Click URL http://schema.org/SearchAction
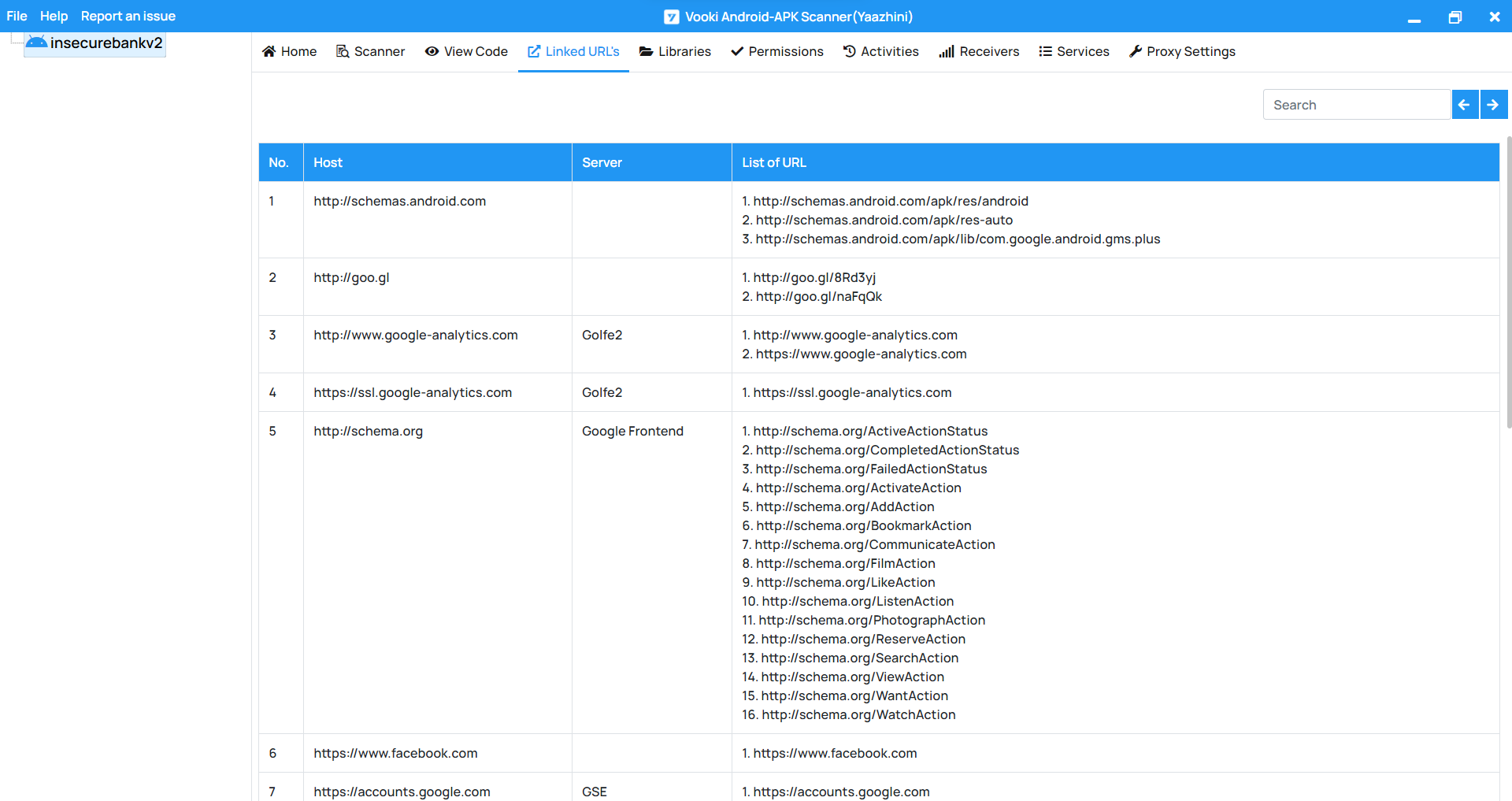The height and width of the screenshot is (801, 1512). coord(860,658)
